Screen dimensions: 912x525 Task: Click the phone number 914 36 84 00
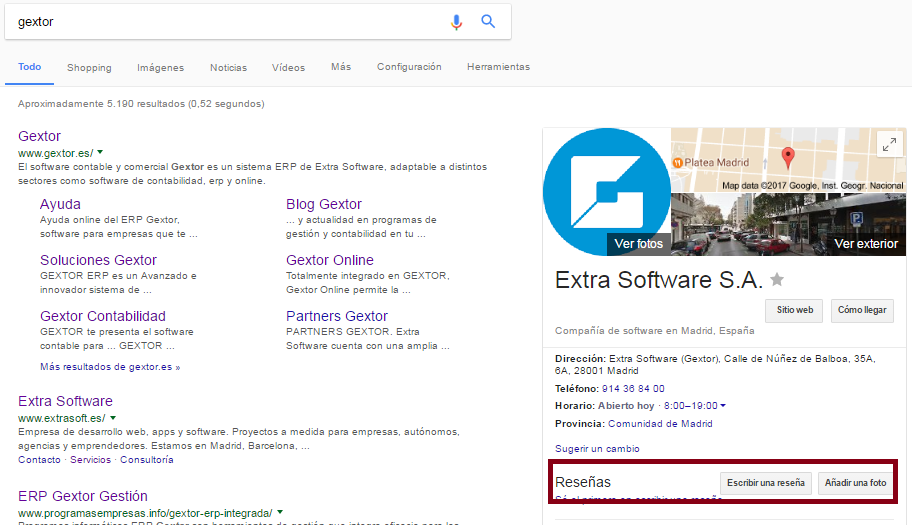(633, 388)
